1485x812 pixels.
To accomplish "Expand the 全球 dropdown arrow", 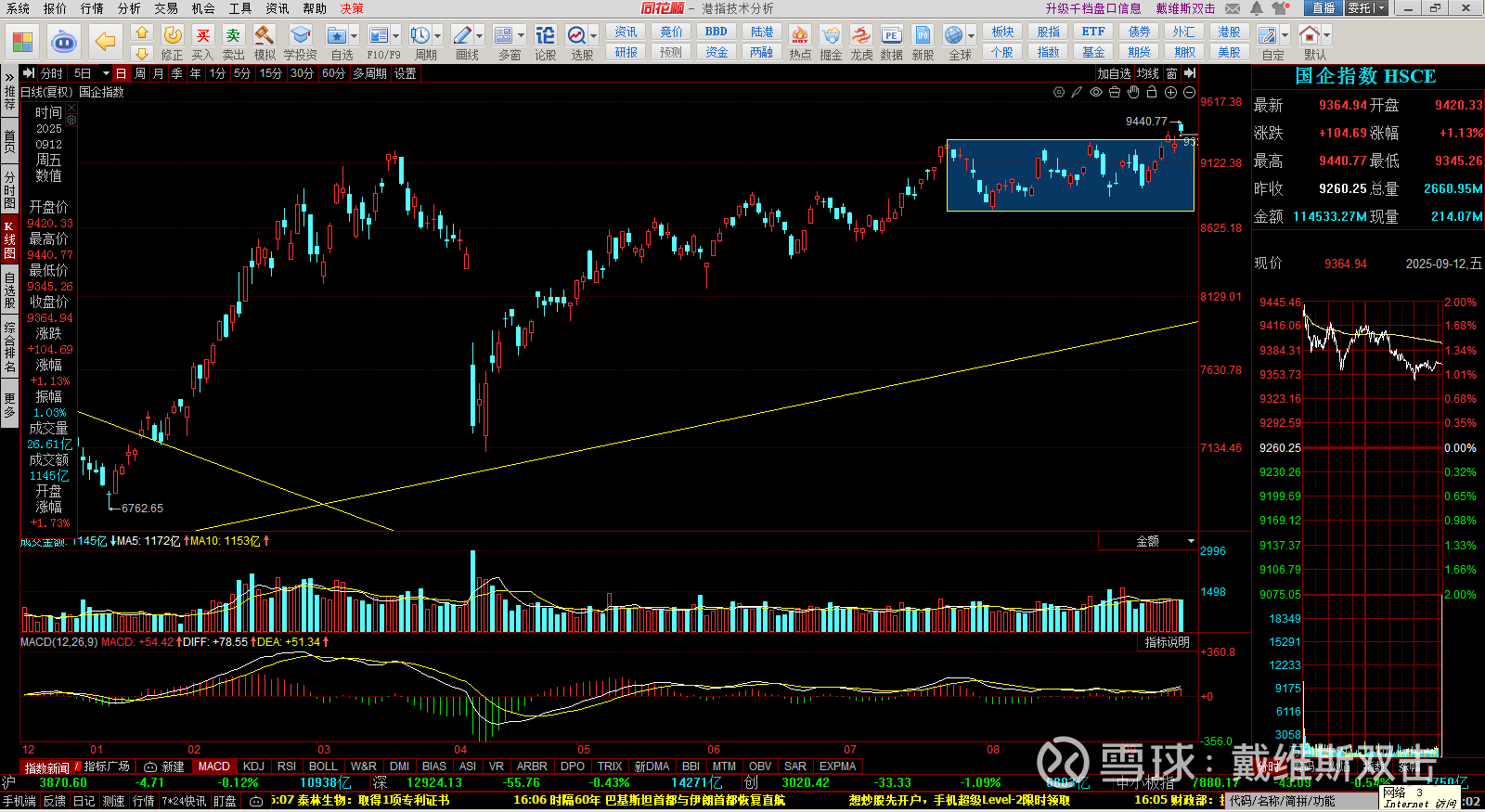I will click(x=971, y=36).
